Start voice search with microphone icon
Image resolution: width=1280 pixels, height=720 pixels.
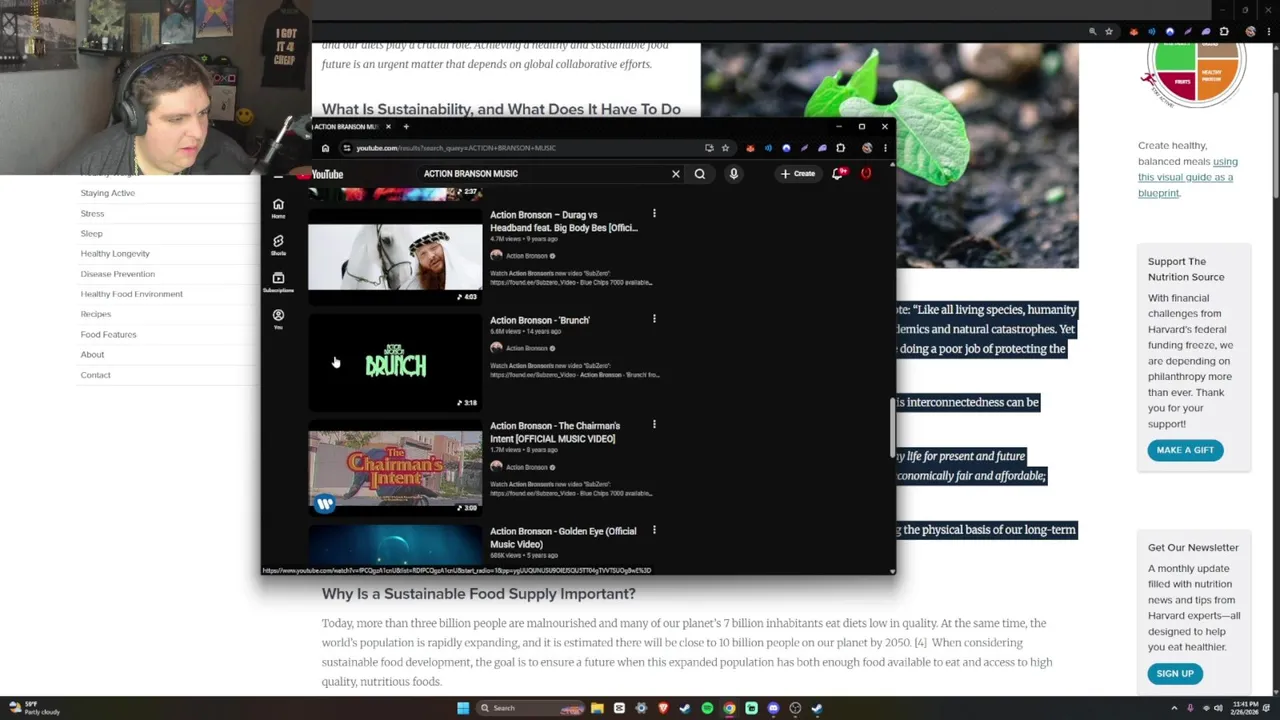733,174
